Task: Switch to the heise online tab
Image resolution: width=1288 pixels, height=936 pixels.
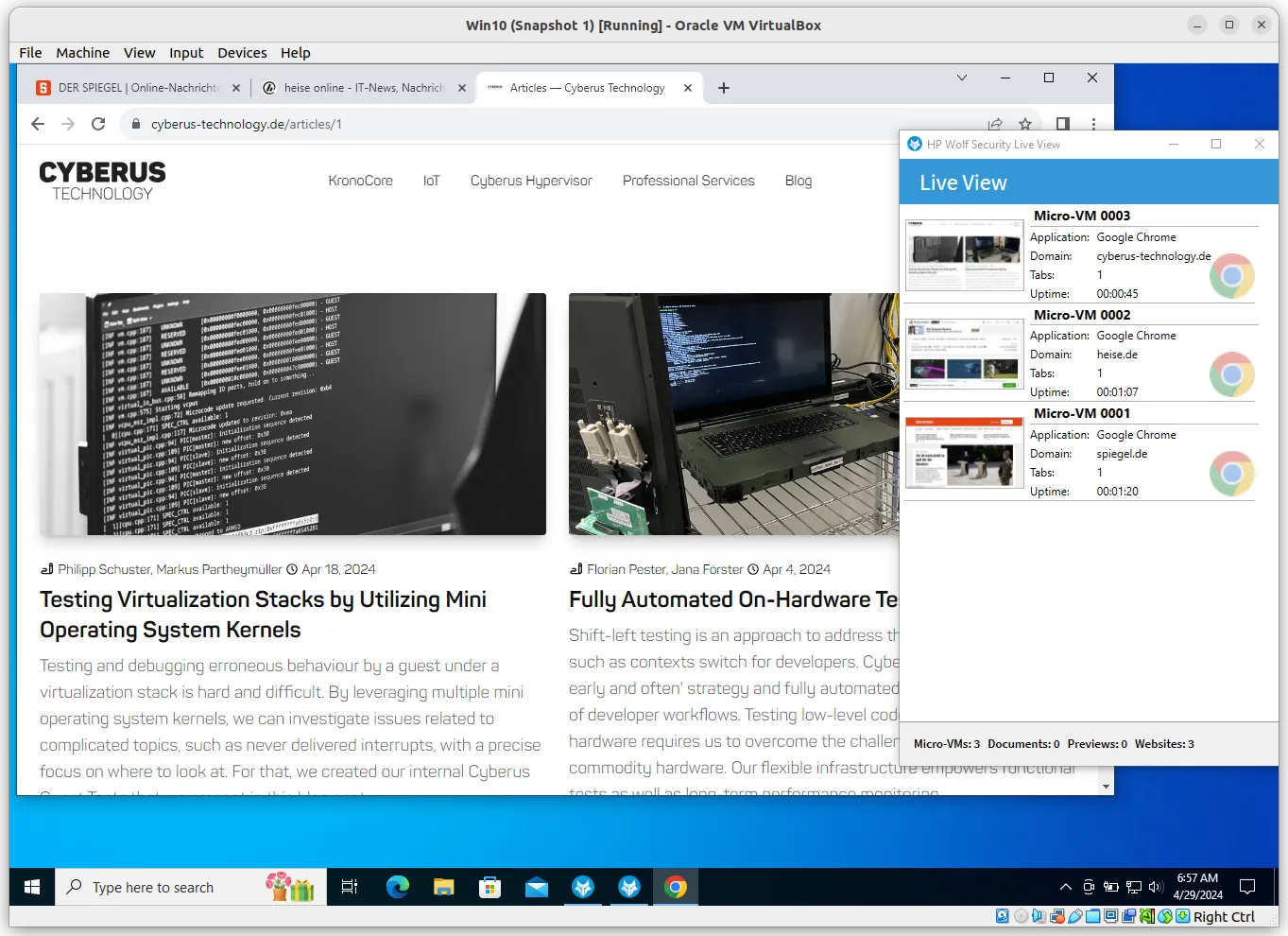Action: [x=357, y=87]
